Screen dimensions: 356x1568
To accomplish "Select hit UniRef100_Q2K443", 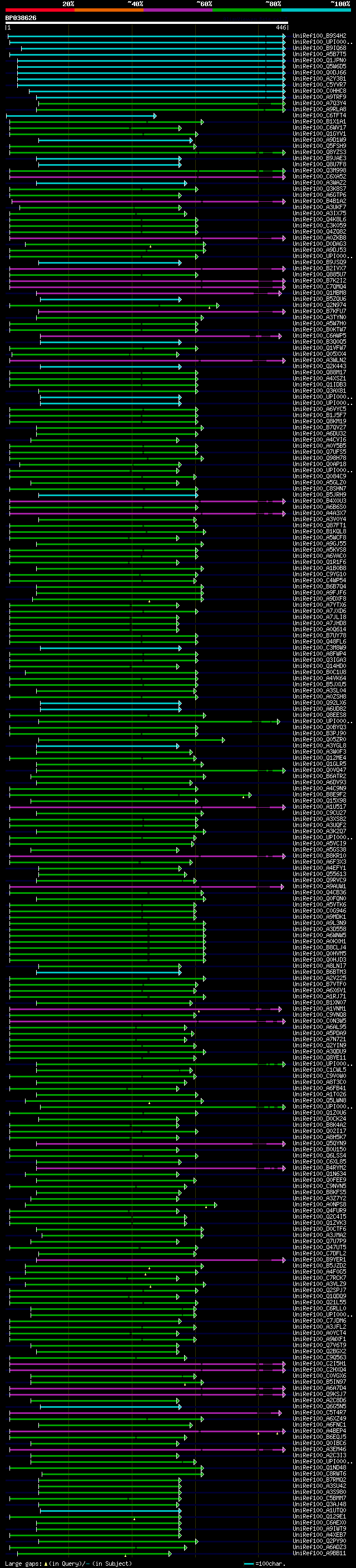I will 319,367.
